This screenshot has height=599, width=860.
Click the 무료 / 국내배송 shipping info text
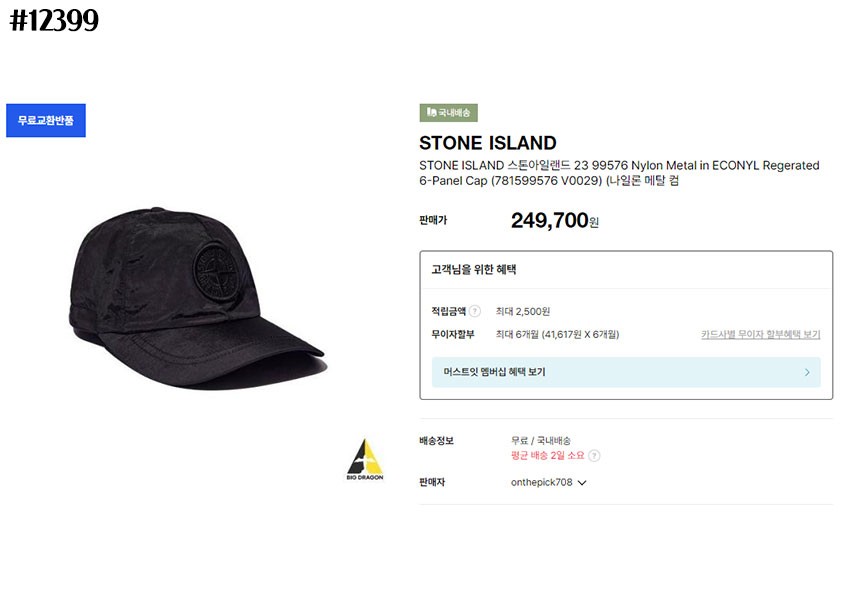click(x=541, y=440)
